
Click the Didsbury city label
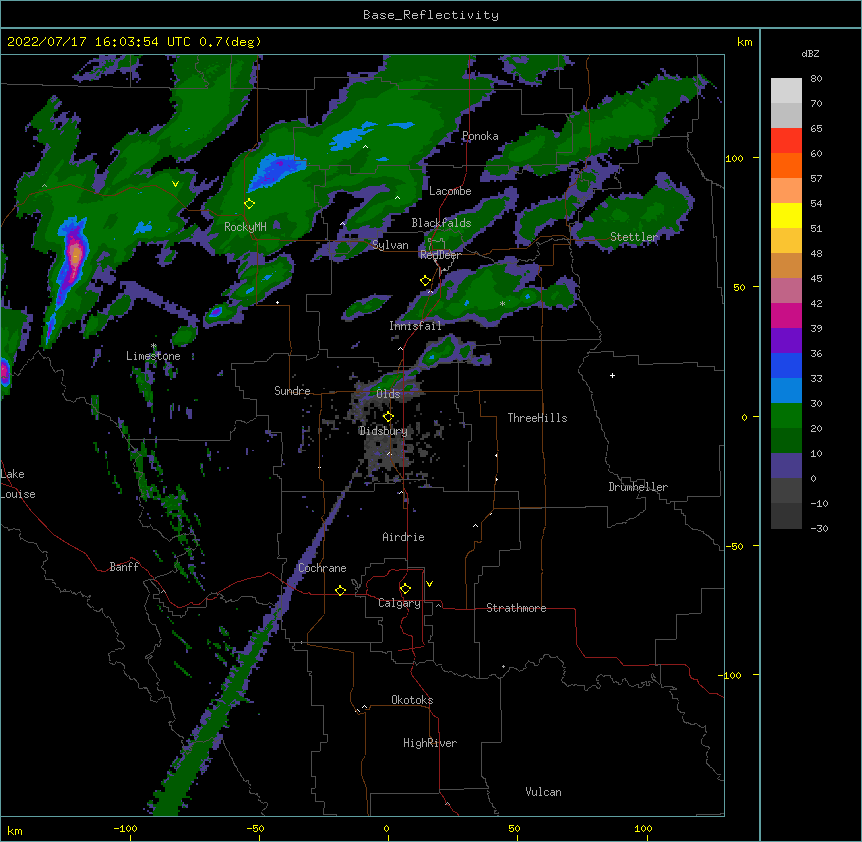pos(383,431)
